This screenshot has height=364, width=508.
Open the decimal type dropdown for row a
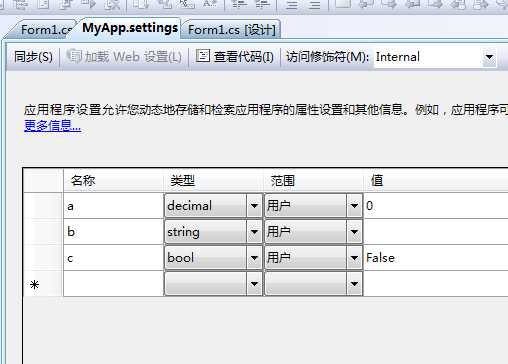point(254,206)
